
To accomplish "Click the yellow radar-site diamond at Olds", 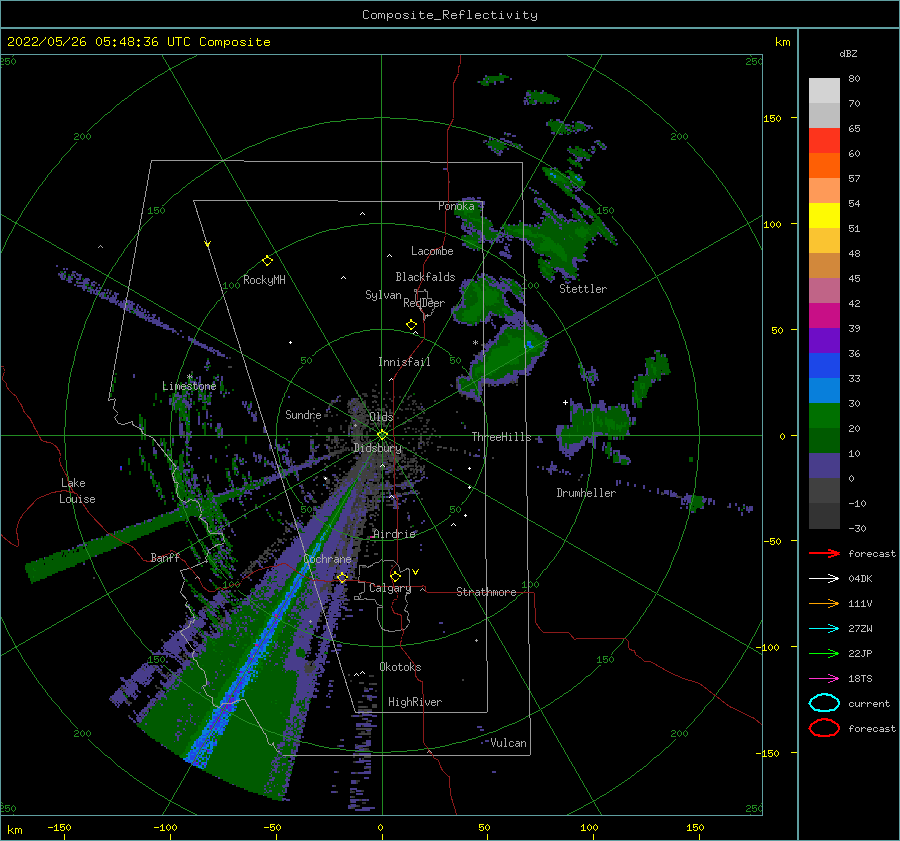I will click(x=382, y=435).
